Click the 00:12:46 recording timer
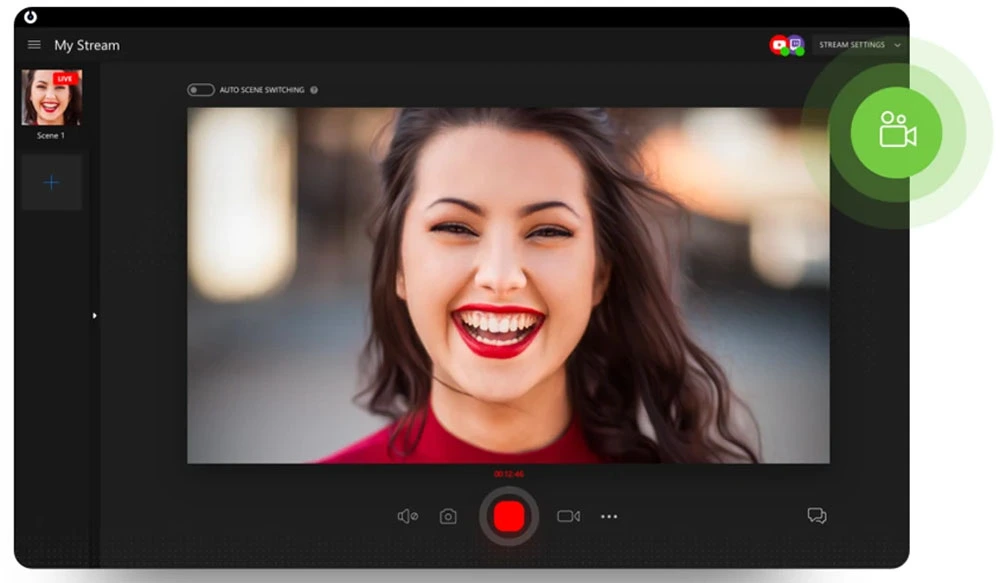Screen dimensions: 1000x583 pyautogui.click(x=511, y=474)
